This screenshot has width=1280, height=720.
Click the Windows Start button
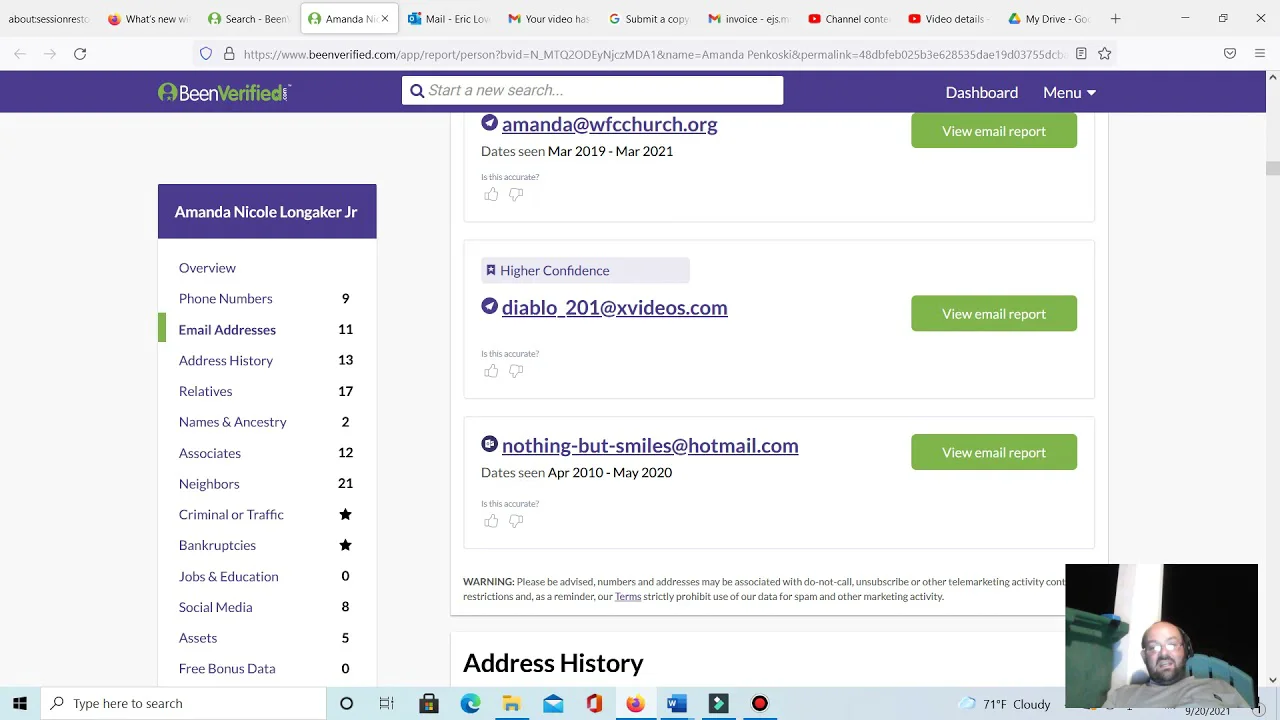tap(20, 704)
